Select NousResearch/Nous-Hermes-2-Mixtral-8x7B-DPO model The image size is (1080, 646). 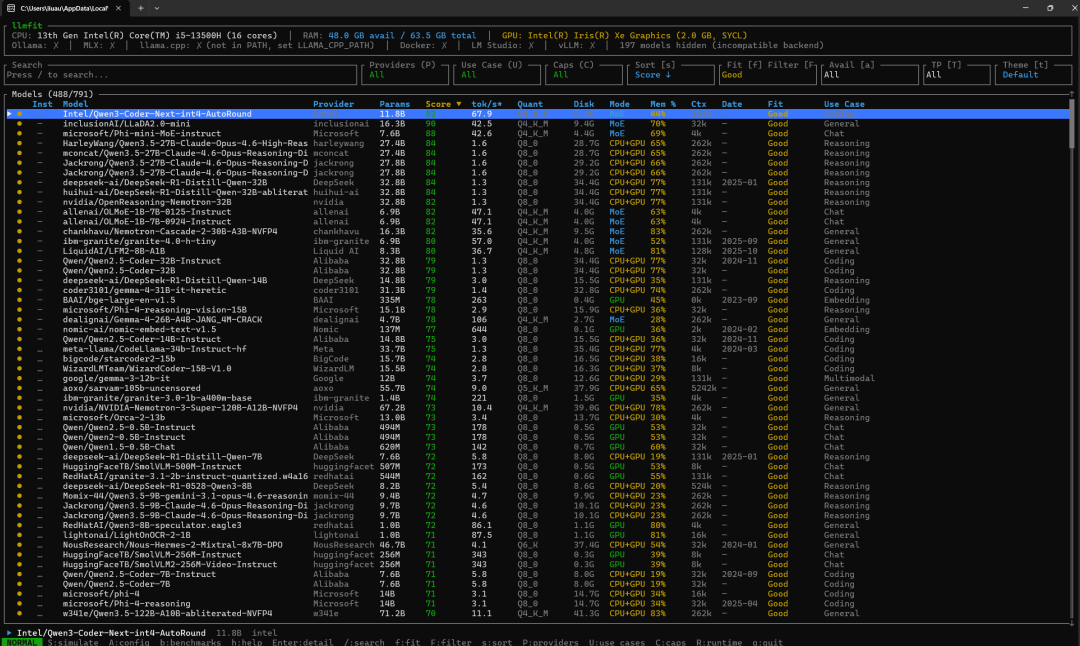[172, 545]
